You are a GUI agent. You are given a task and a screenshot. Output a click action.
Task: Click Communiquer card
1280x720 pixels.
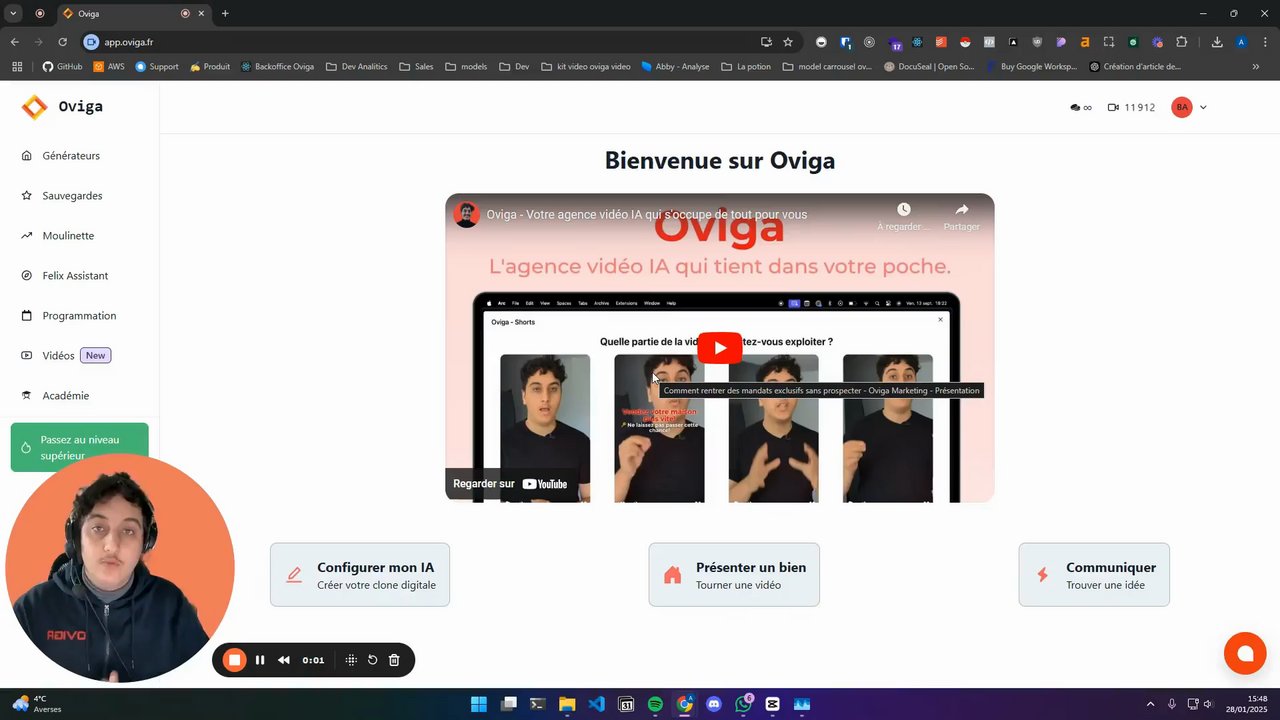(x=1094, y=575)
